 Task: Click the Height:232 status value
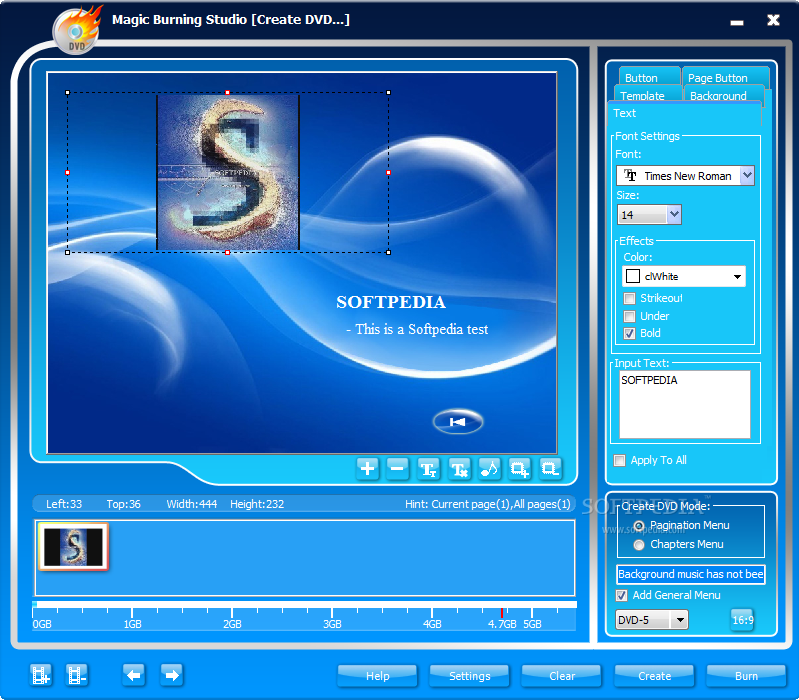click(257, 504)
